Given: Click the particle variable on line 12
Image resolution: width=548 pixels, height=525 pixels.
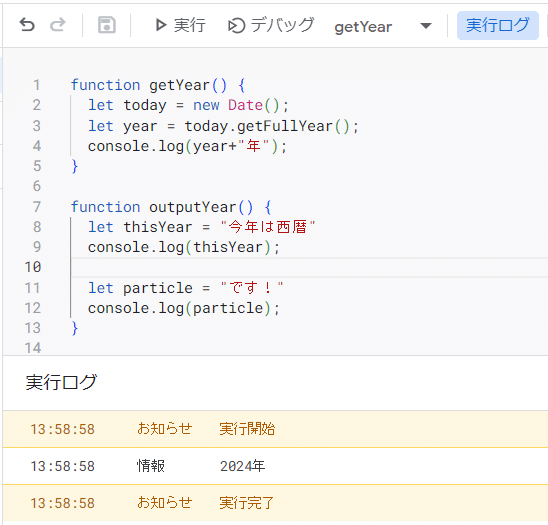Looking at the screenshot, I should pyautogui.click(x=228, y=308).
